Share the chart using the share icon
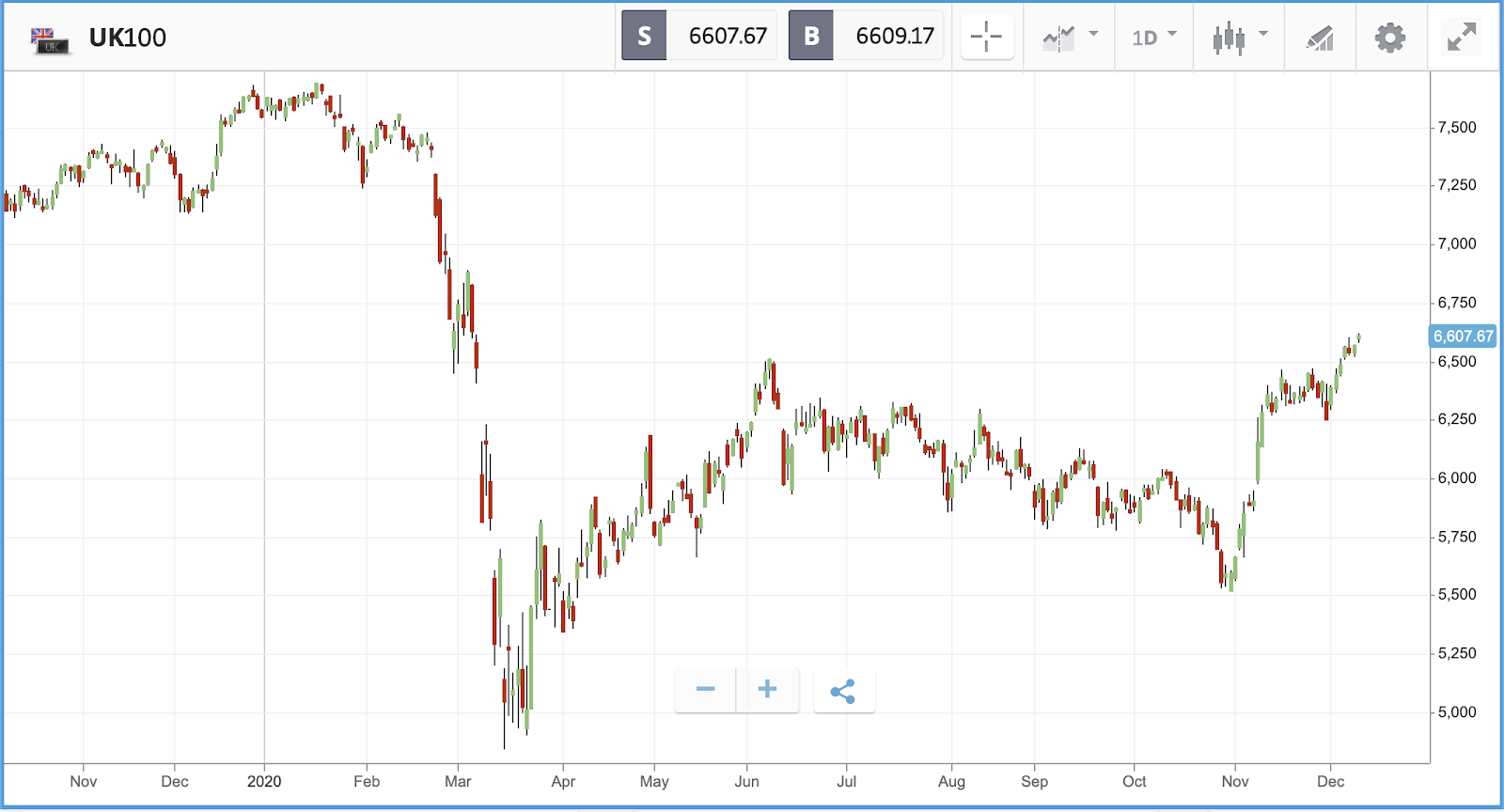Viewport: 1504px width, 812px height. tap(843, 692)
